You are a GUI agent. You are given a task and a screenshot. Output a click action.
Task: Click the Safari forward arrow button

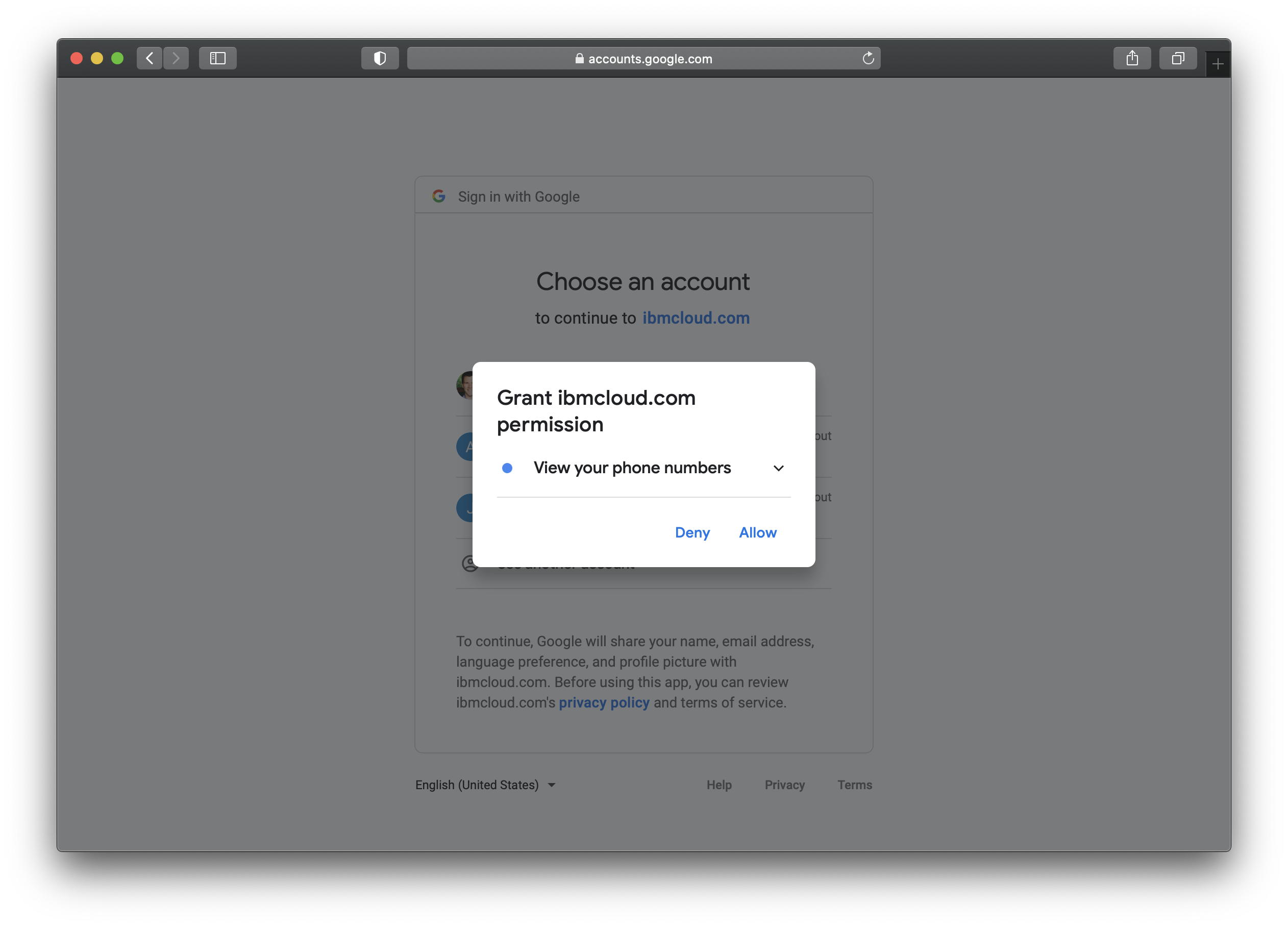(176, 58)
